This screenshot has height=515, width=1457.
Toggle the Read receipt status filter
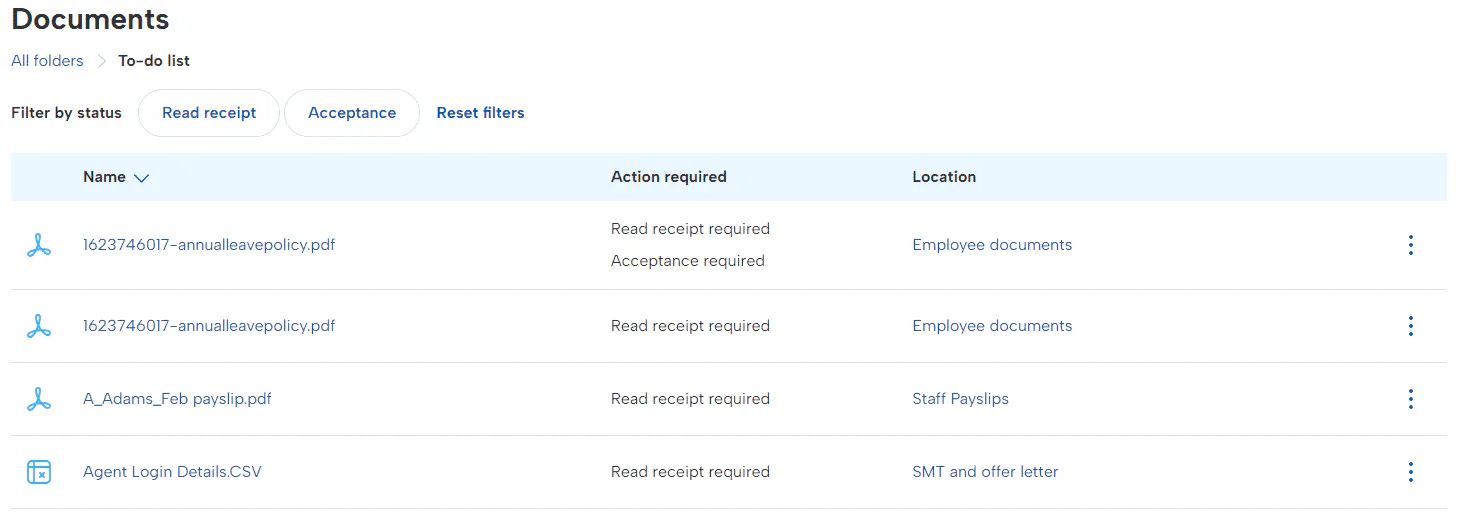coord(209,113)
